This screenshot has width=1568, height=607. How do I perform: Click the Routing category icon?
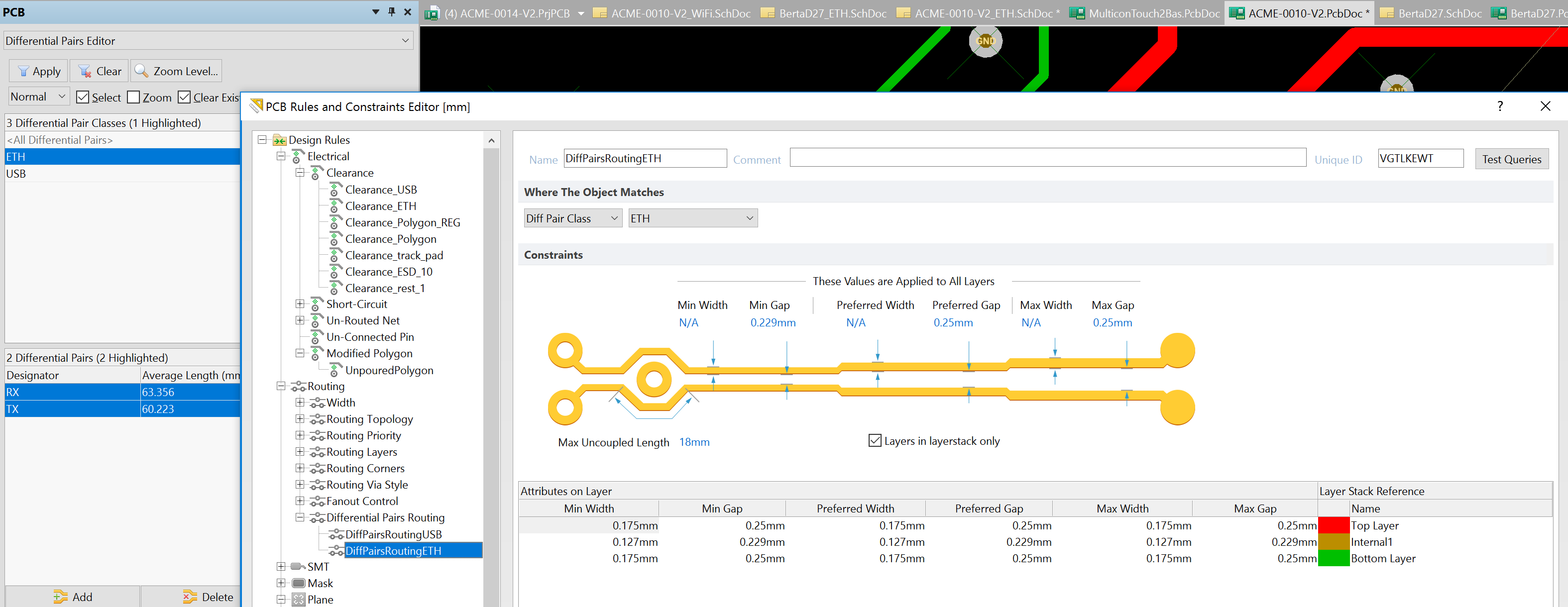298,386
